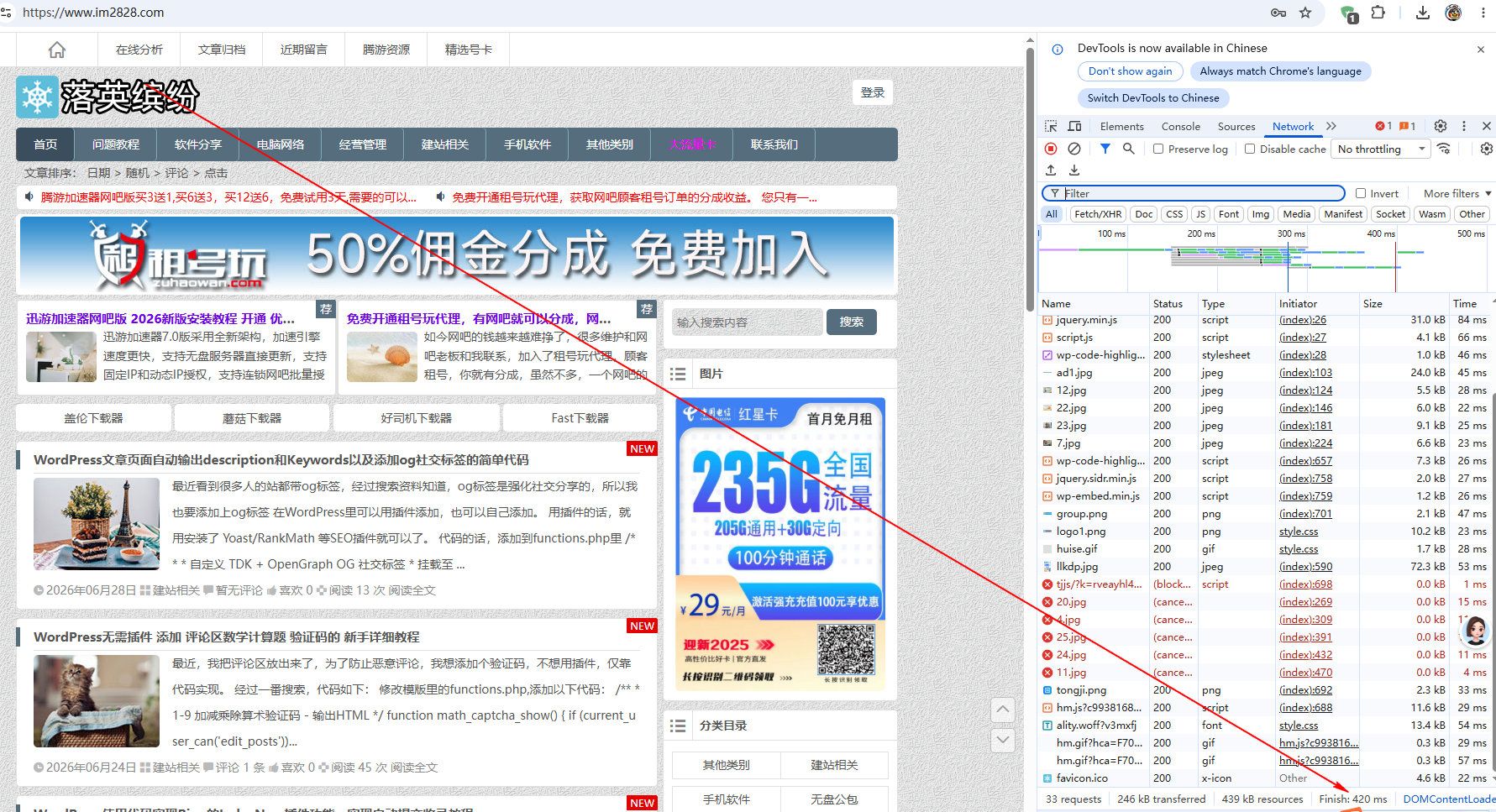Select the All request type filter

1052,214
